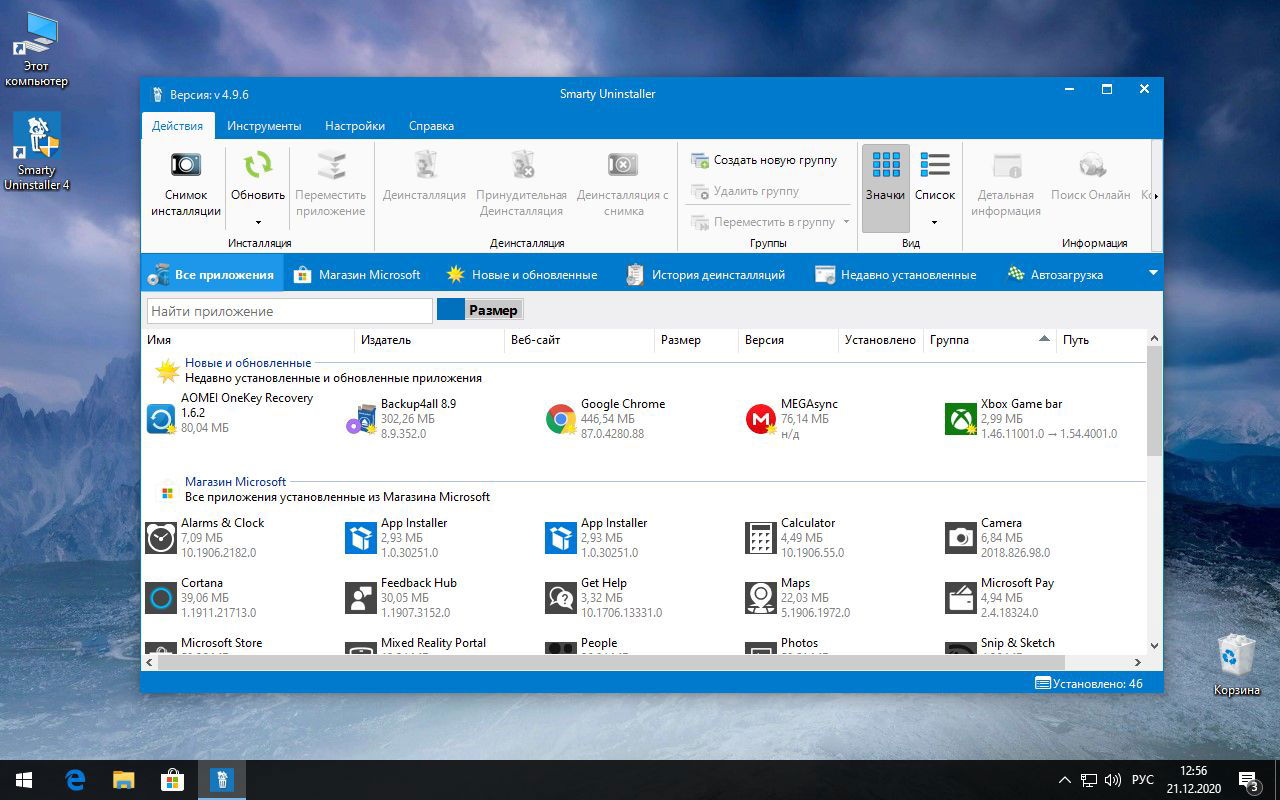1280x800 pixels.
Task: Click the Детальная информация icon
Action: point(1006,165)
